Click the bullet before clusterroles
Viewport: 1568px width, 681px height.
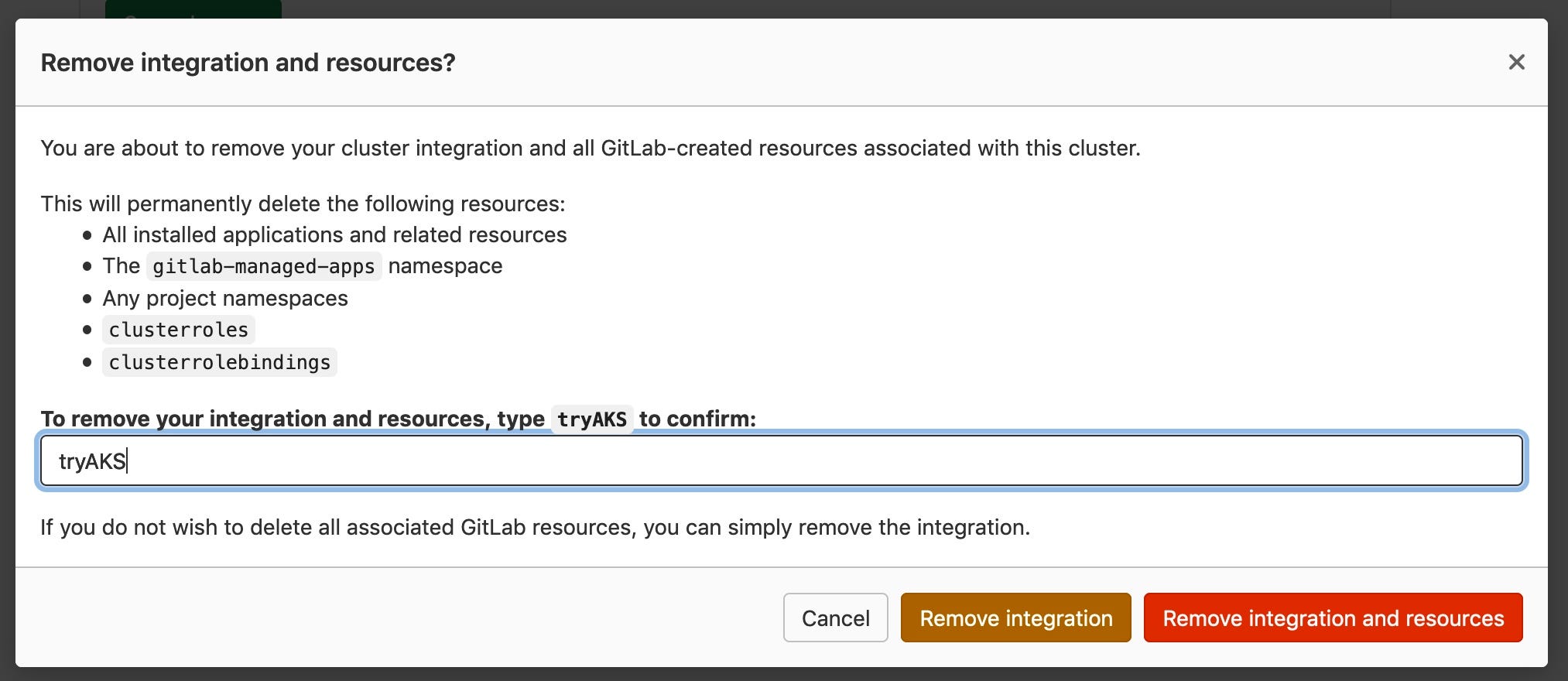(87, 330)
